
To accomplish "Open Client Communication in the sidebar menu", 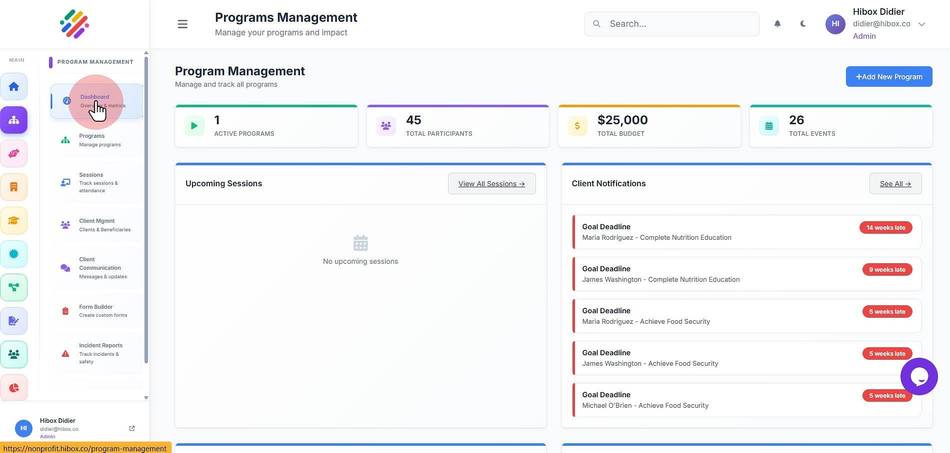I will [97, 268].
